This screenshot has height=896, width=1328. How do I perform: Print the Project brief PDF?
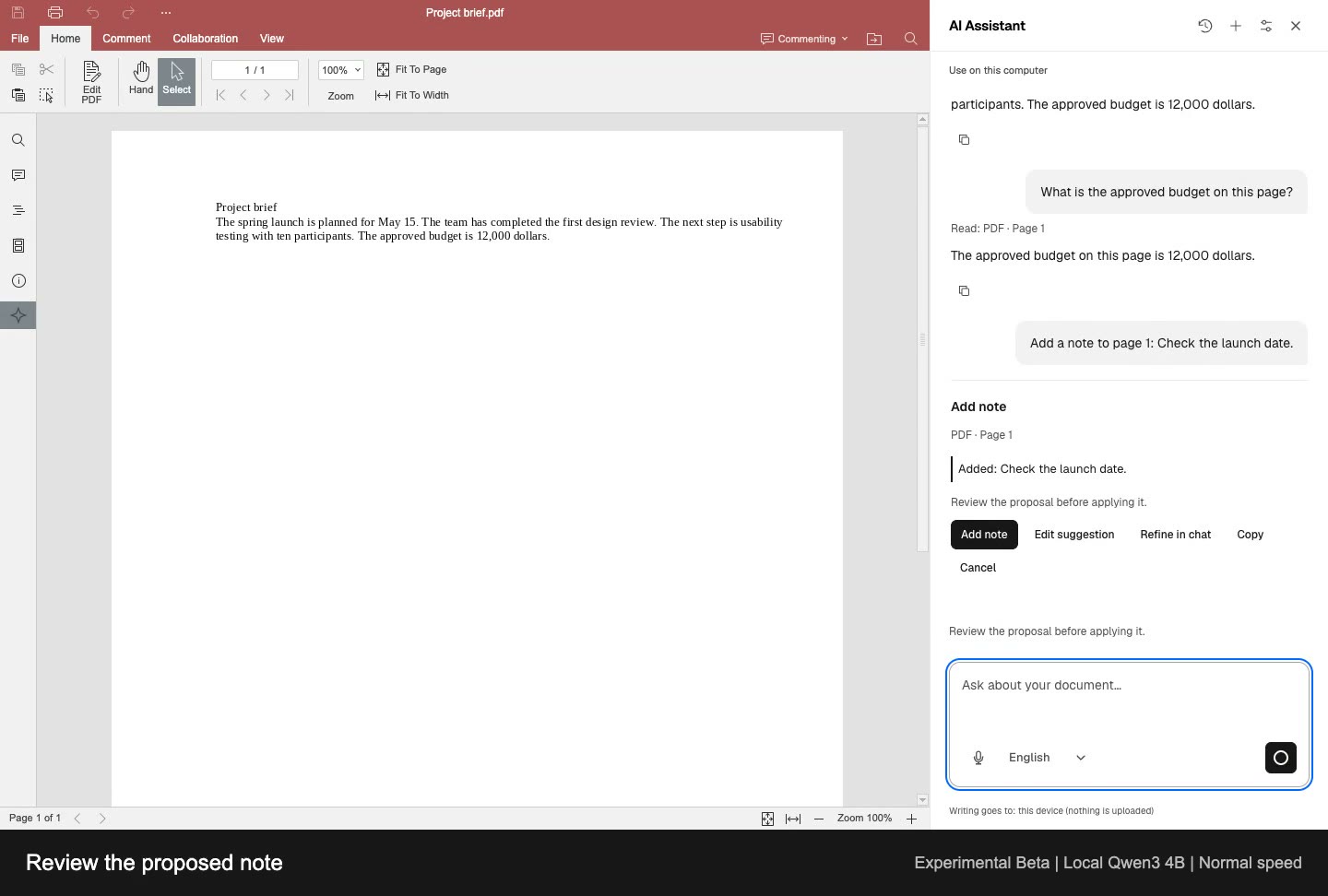55,13
